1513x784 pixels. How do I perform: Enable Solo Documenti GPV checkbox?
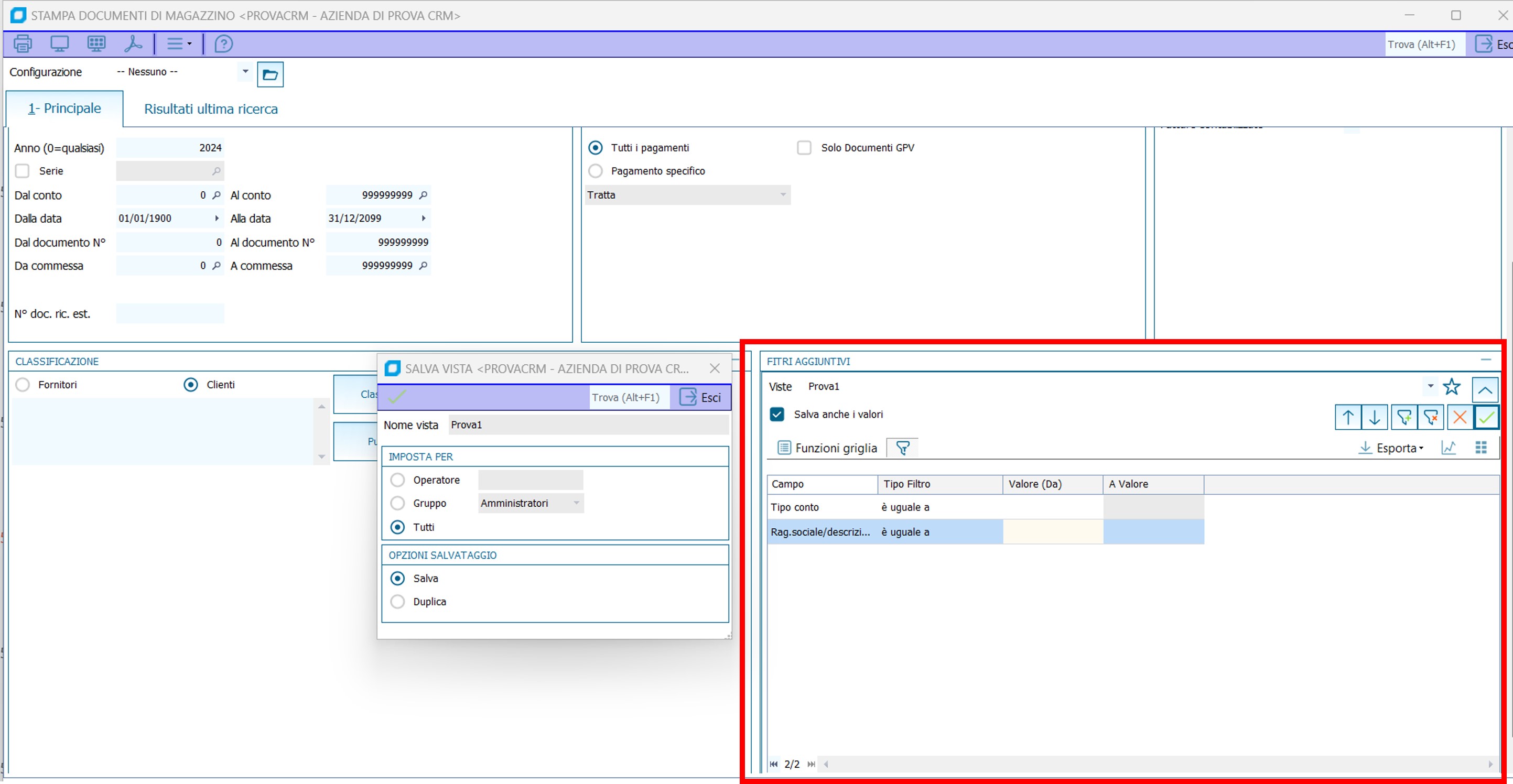point(804,147)
